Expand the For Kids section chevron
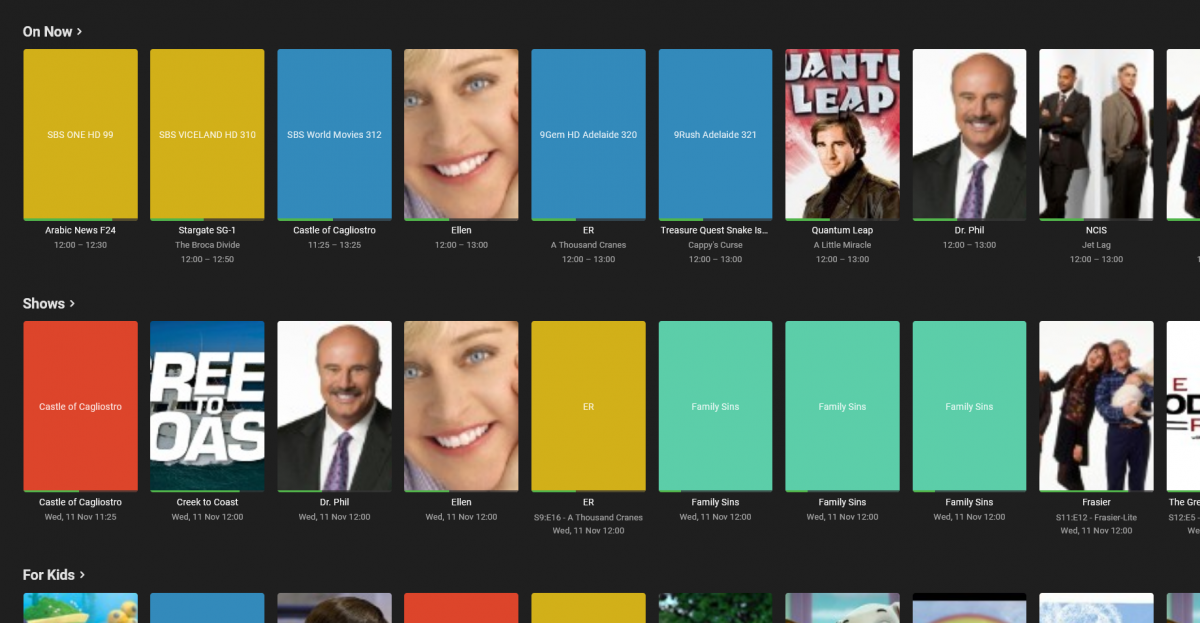This screenshot has width=1200, height=623. [82, 575]
